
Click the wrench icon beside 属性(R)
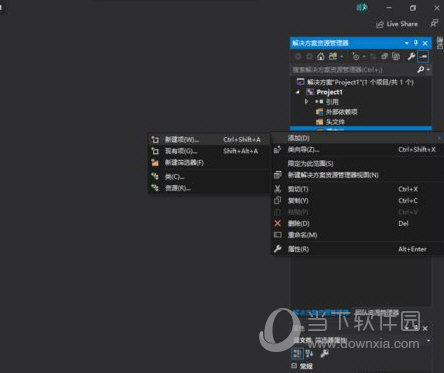(x=277, y=249)
